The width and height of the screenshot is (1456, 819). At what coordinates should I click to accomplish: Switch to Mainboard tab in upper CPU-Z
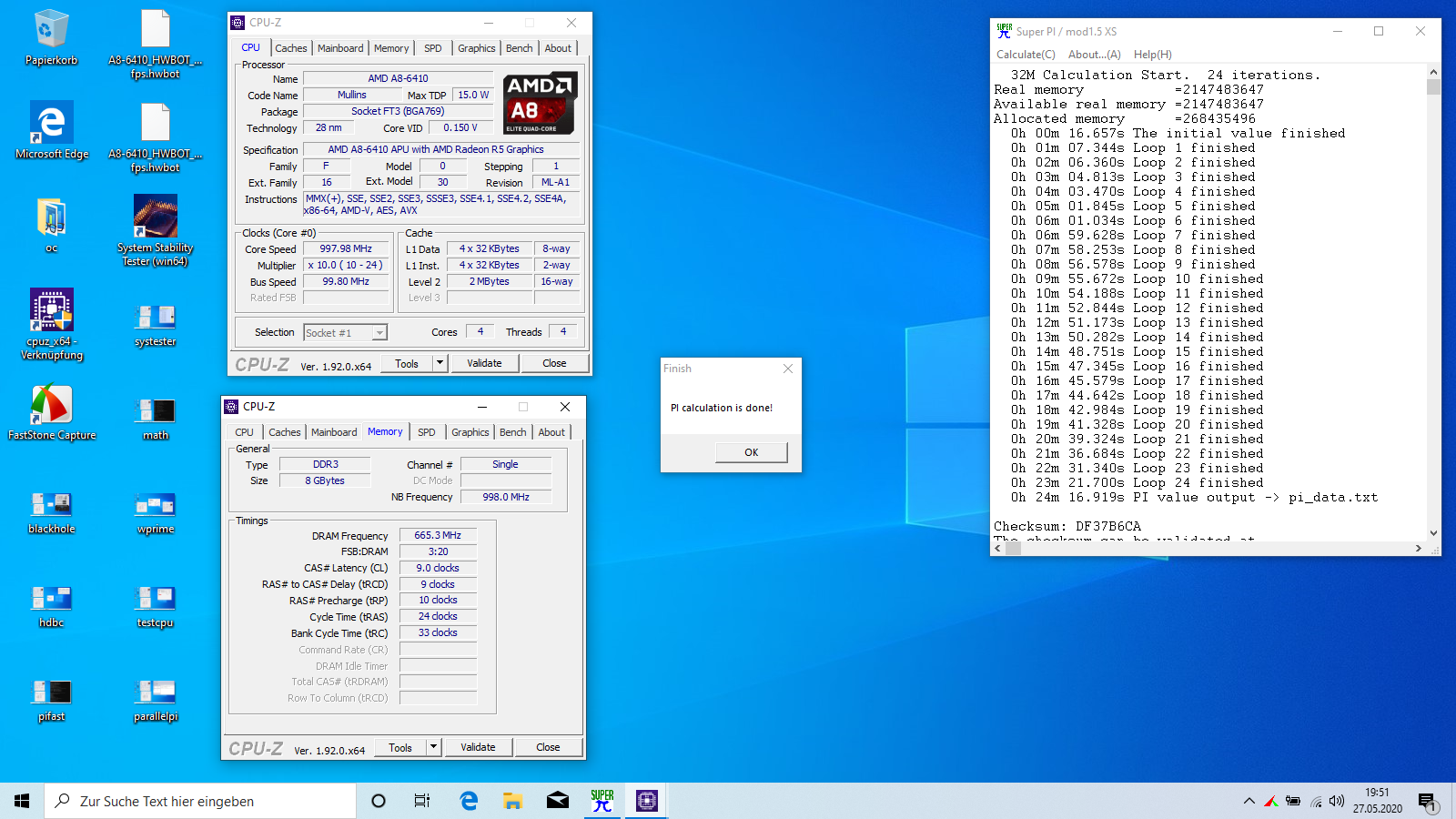tap(340, 48)
